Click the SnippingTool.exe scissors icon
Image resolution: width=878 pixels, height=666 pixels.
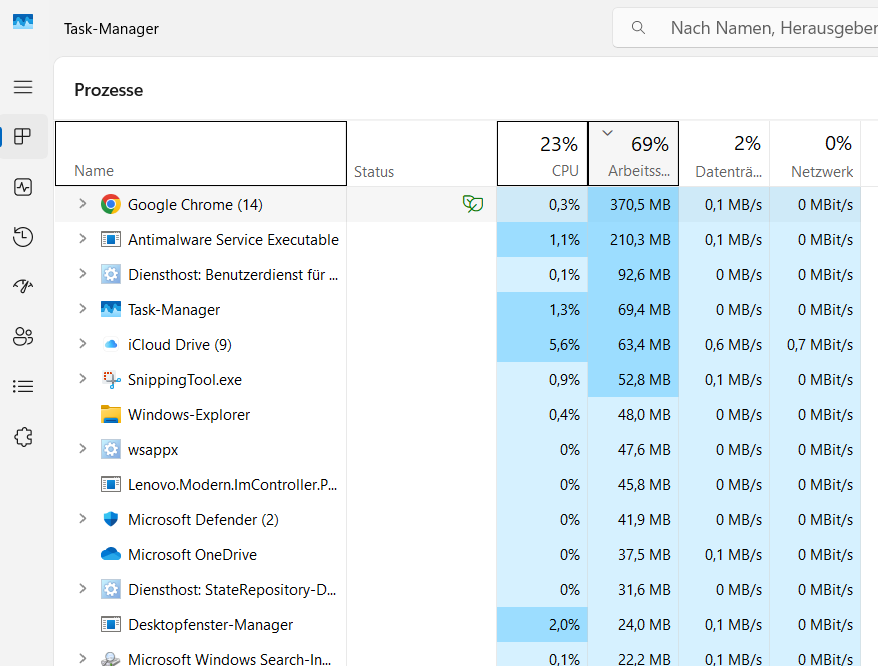click(111, 379)
